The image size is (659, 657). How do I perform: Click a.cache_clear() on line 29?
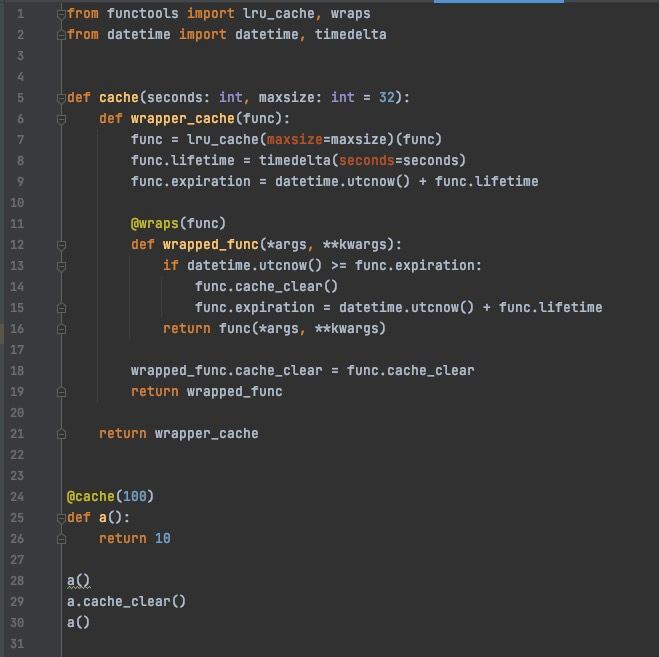click(x=127, y=602)
